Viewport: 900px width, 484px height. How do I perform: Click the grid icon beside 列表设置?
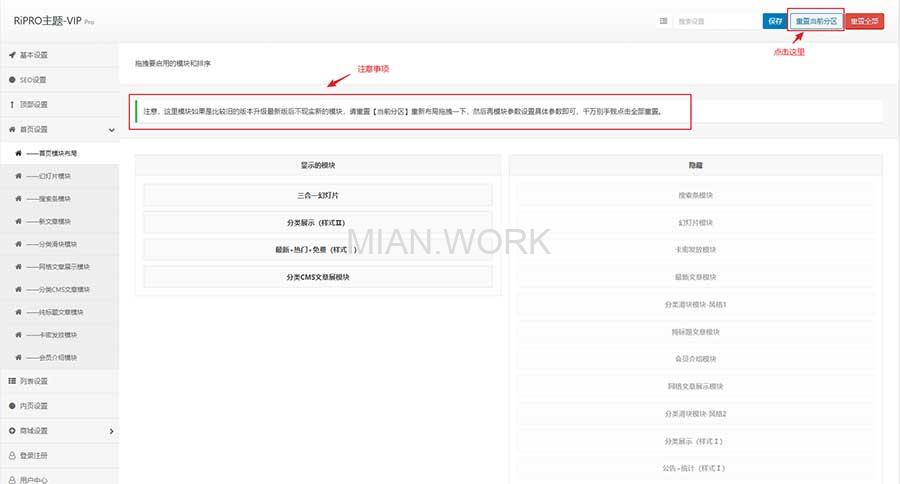click(12, 380)
